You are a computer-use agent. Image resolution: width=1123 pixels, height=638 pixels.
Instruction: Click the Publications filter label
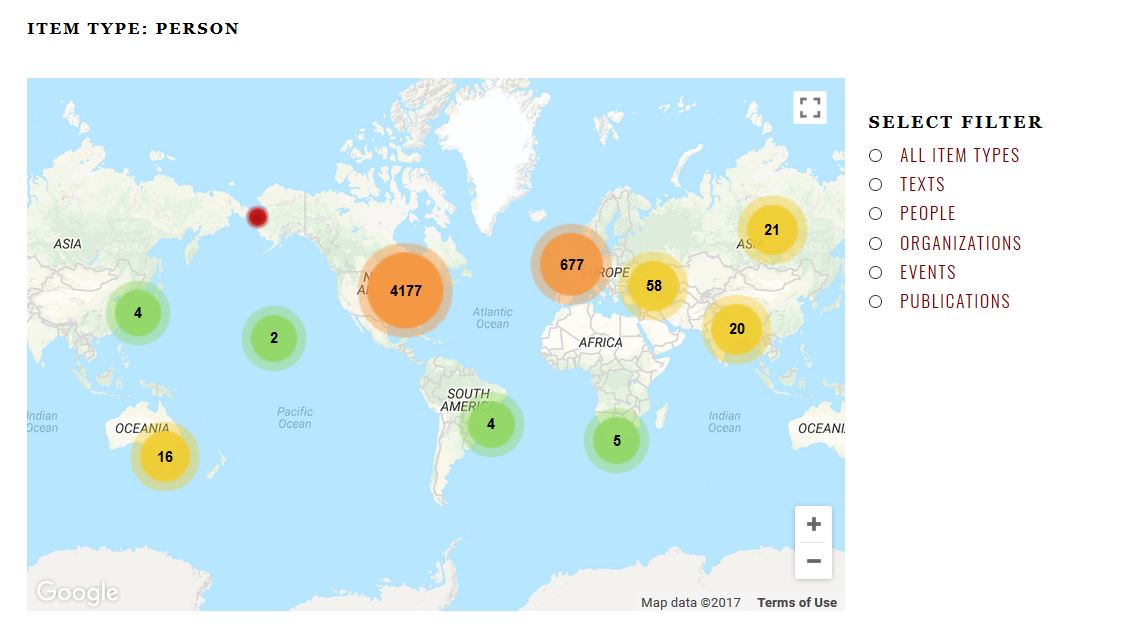click(954, 301)
